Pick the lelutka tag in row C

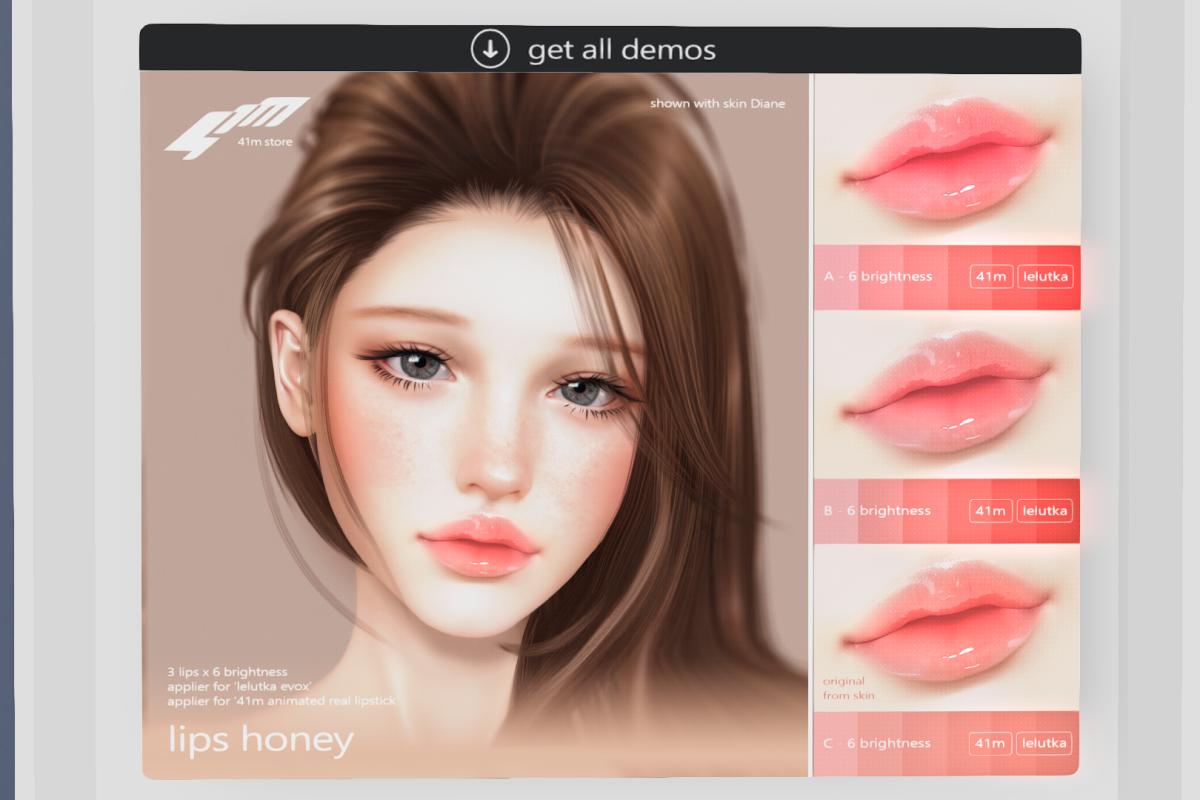coord(1045,743)
